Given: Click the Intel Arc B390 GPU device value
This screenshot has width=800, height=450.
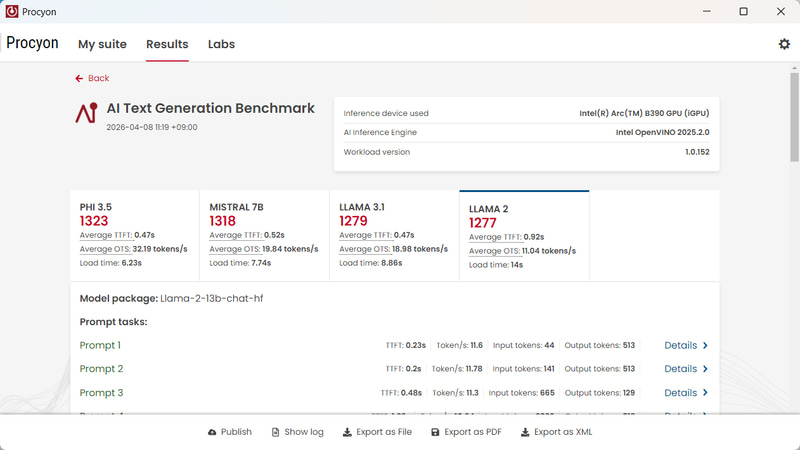Looking at the screenshot, I should 644,113.
